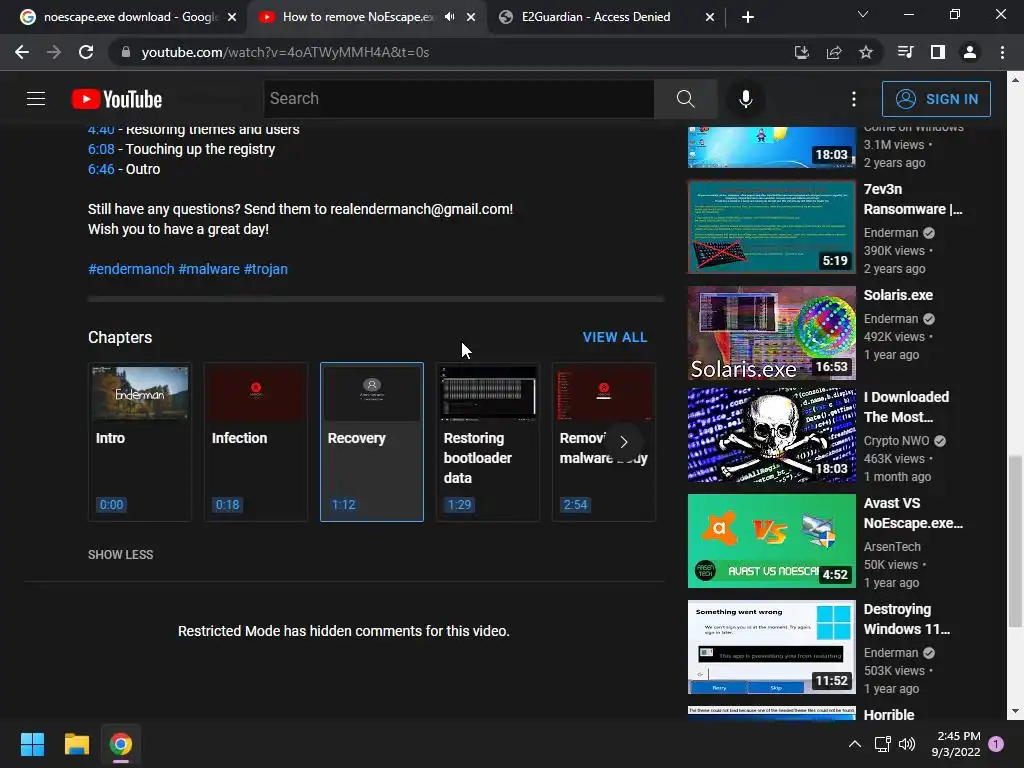Open I Downloaded The Most video
This screenshot has height=768, width=1024.
(771, 435)
